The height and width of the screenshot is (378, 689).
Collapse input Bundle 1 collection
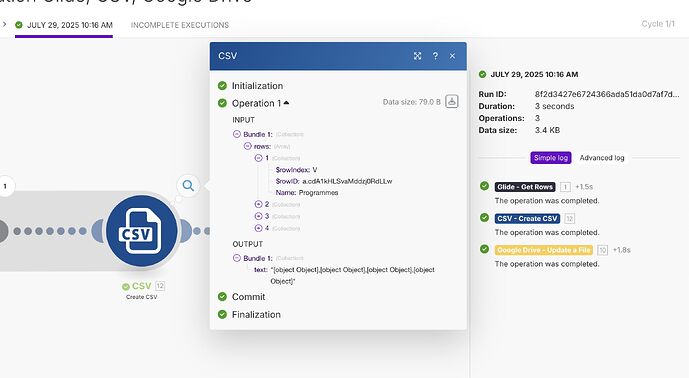click(237, 134)
